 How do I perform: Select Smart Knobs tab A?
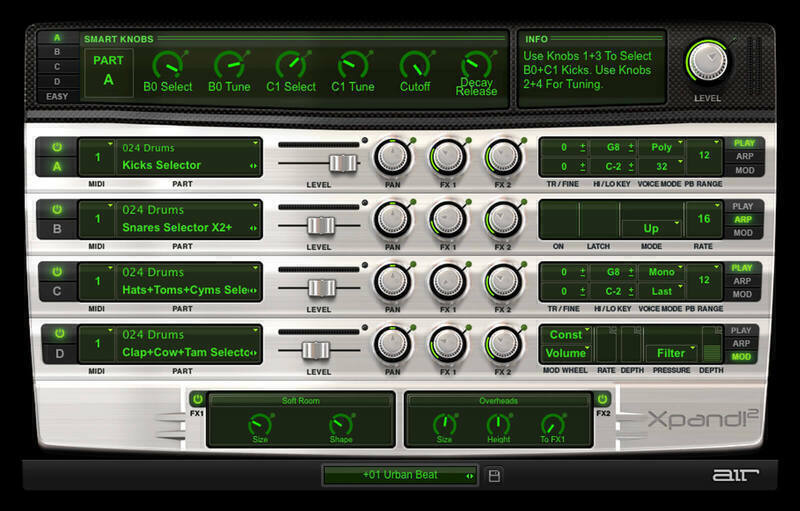57,38
